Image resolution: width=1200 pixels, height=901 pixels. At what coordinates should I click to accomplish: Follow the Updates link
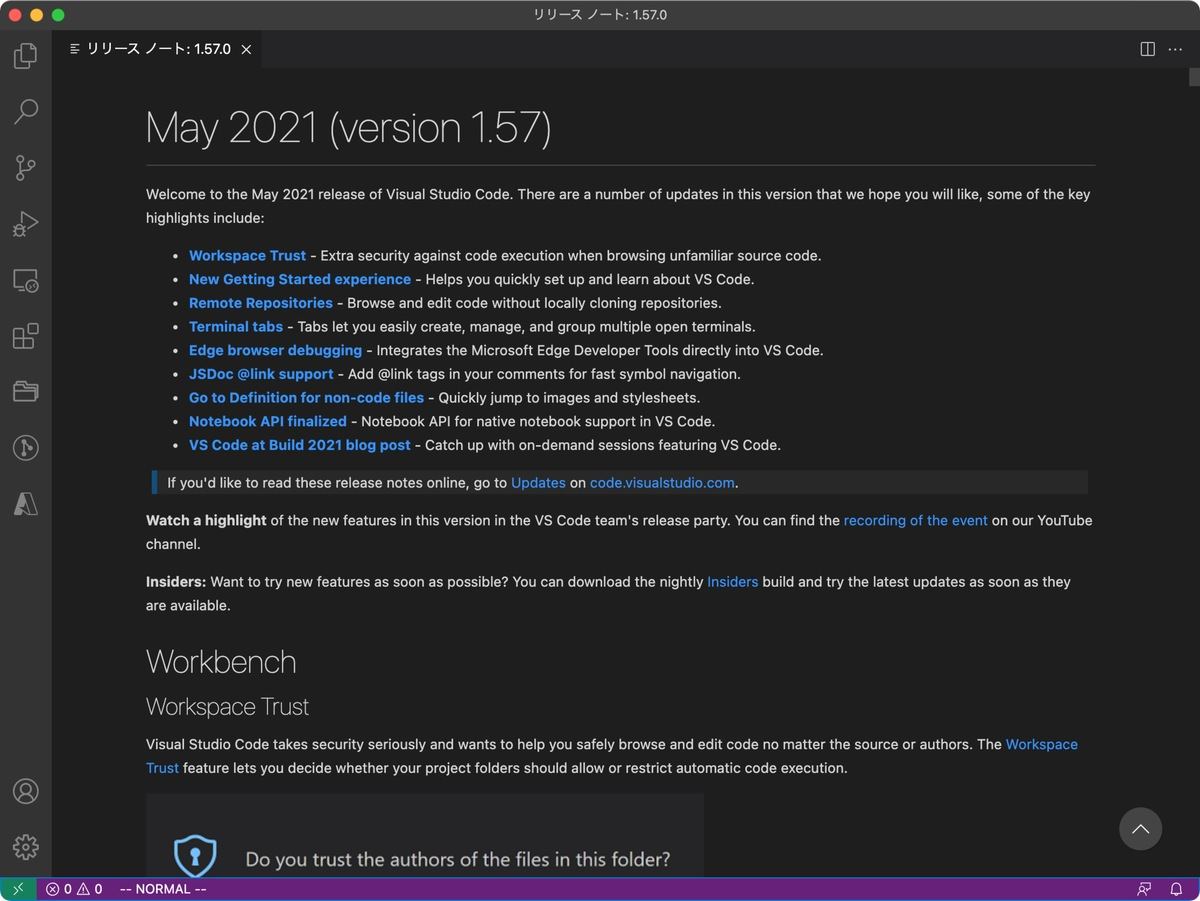click(538, 483)
